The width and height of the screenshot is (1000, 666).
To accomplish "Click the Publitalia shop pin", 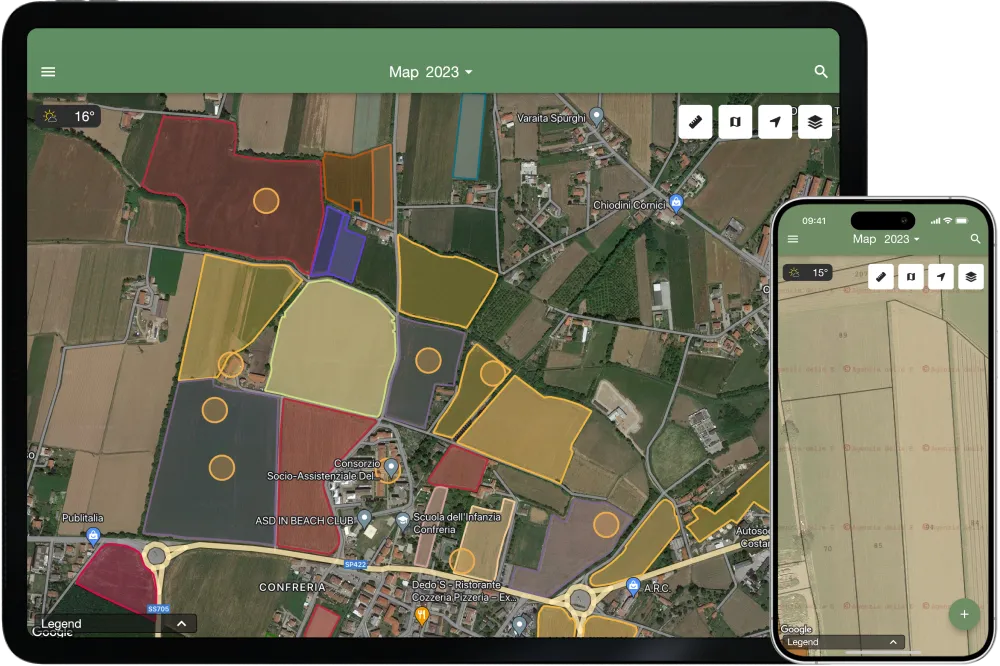I will [x=93, y=536].
